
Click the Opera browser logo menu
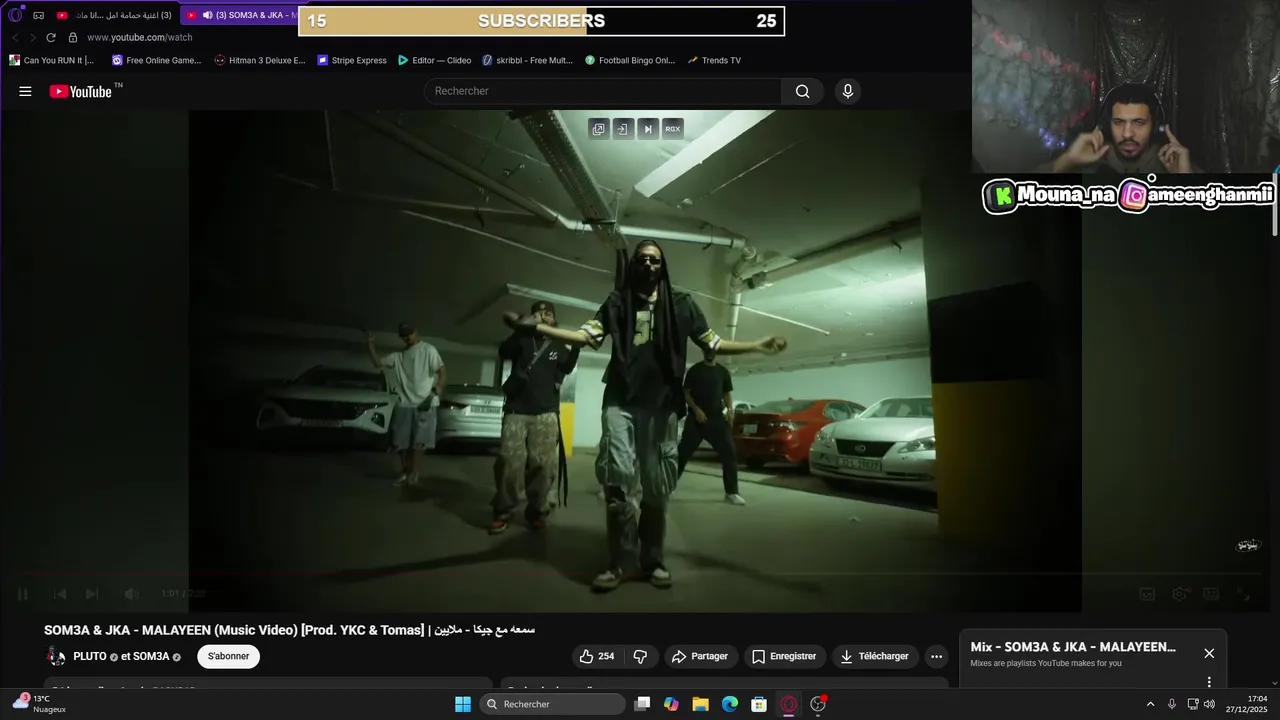click(15, 15)
